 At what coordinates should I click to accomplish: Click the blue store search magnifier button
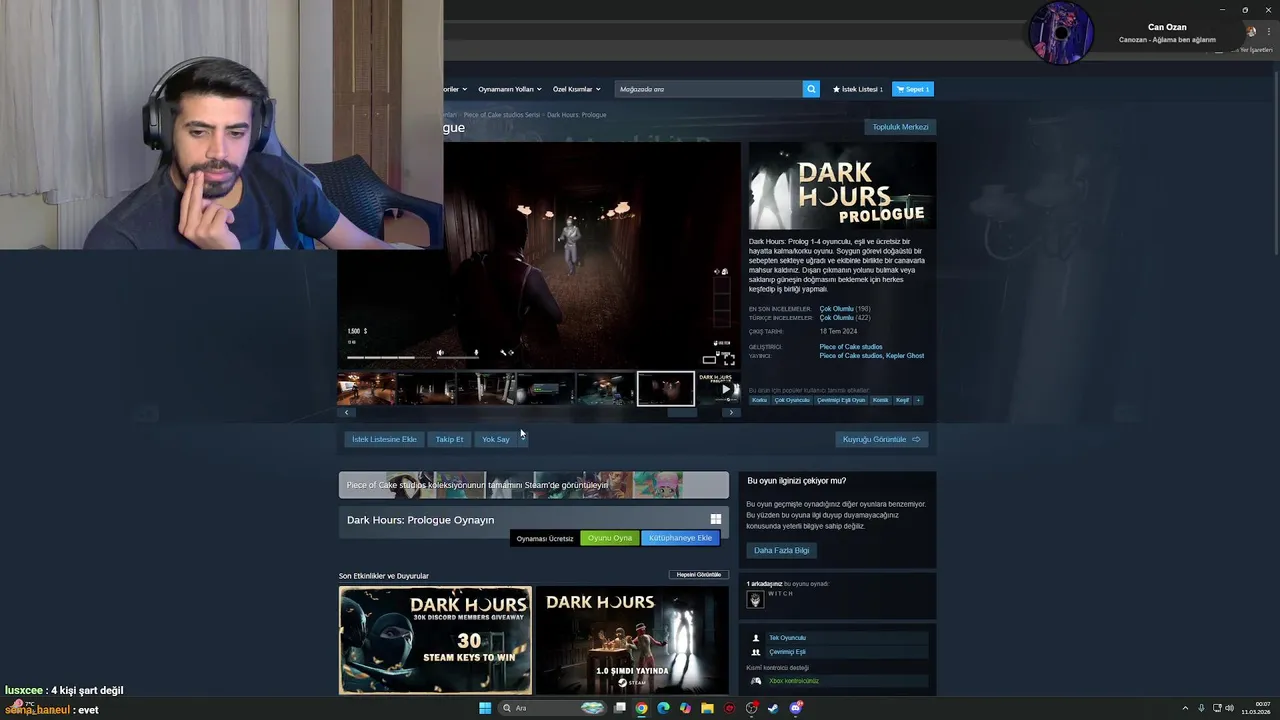[x=811, y=89]
